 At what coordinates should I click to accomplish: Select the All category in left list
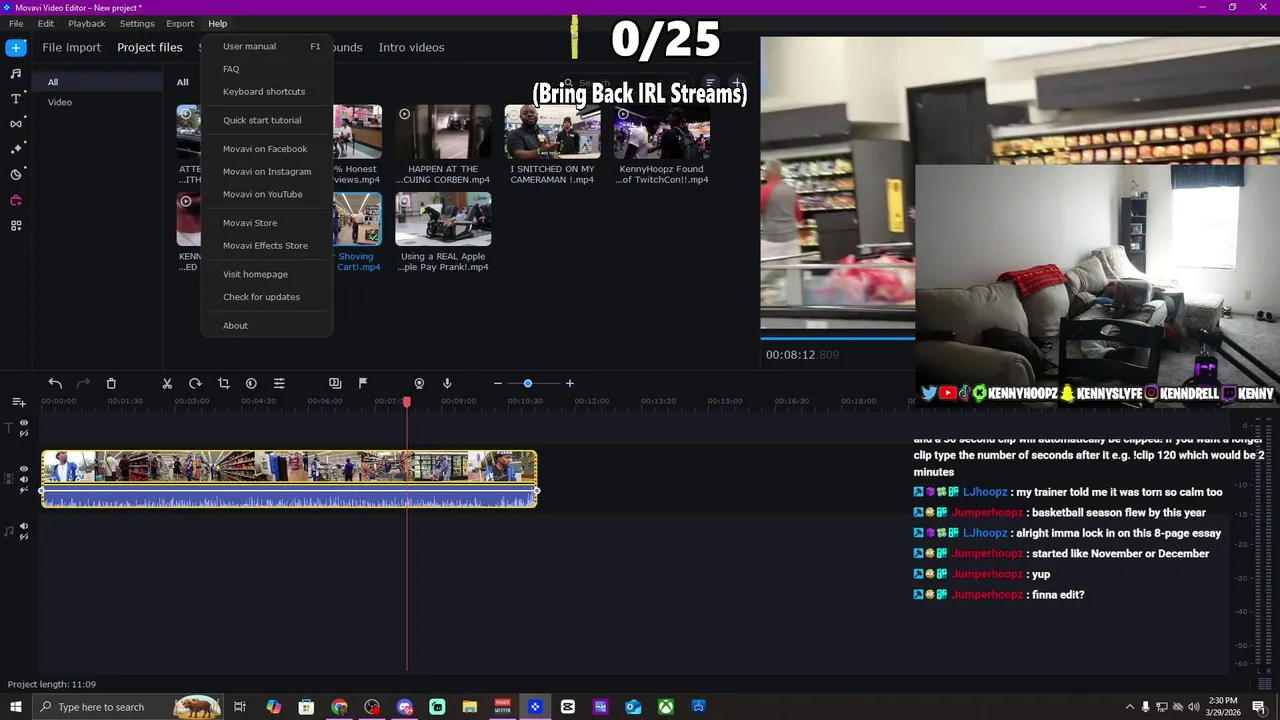coord(97,82)
